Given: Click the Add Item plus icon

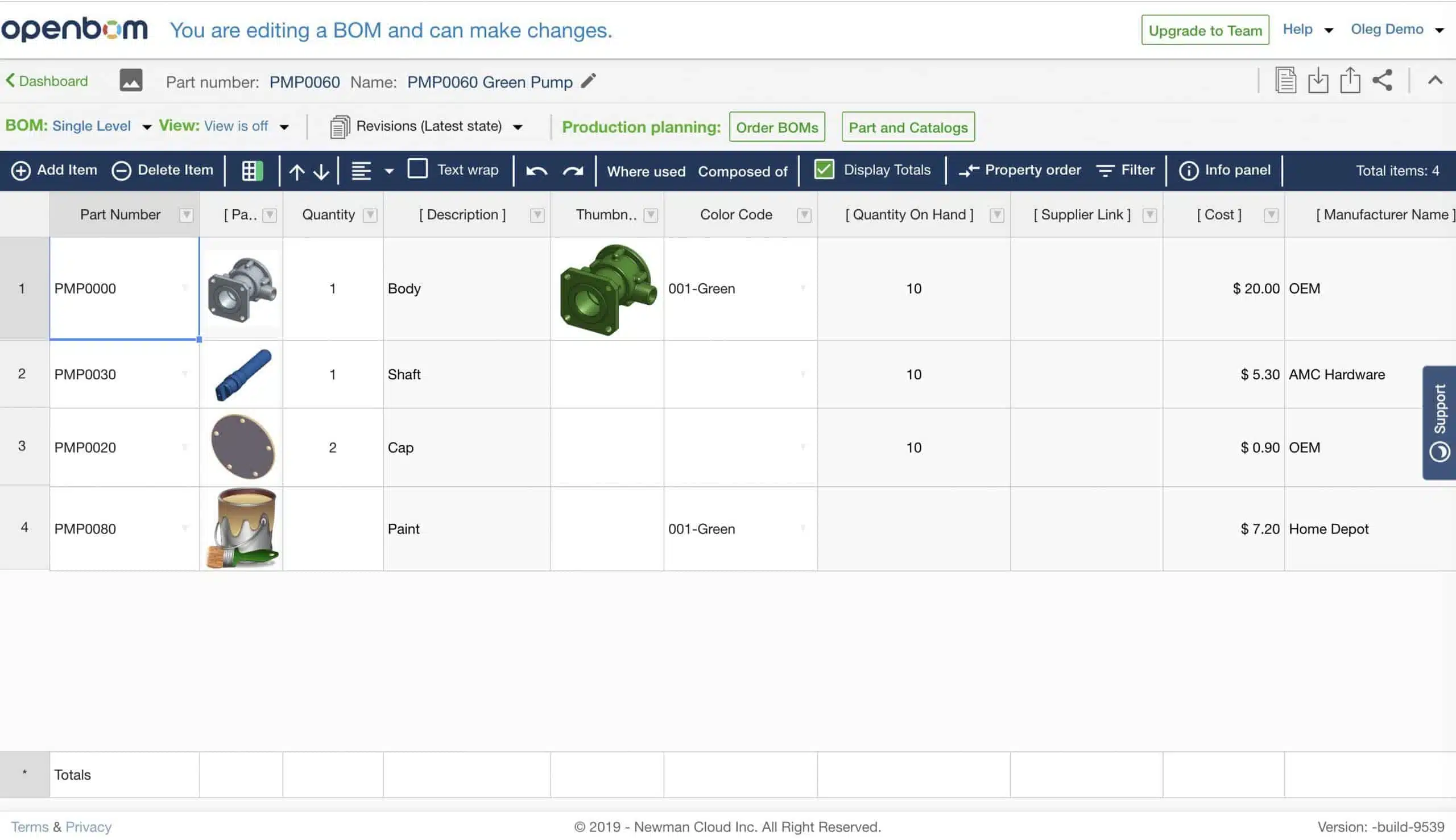Looking at the screenshot, I should (21, 171).
